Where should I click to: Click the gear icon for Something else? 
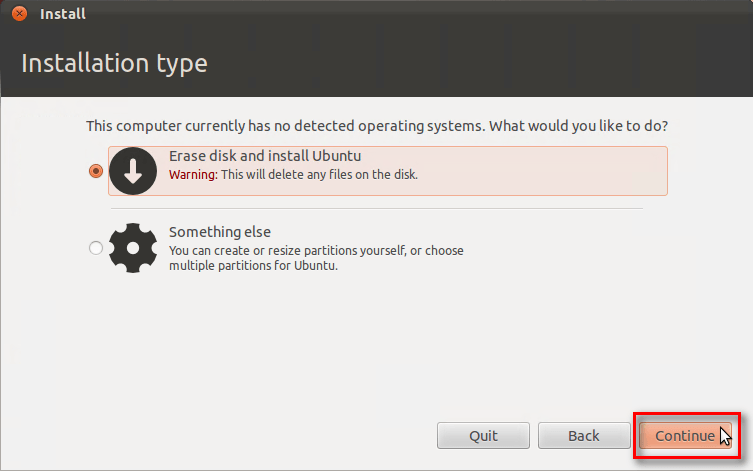tap(133, 247)
